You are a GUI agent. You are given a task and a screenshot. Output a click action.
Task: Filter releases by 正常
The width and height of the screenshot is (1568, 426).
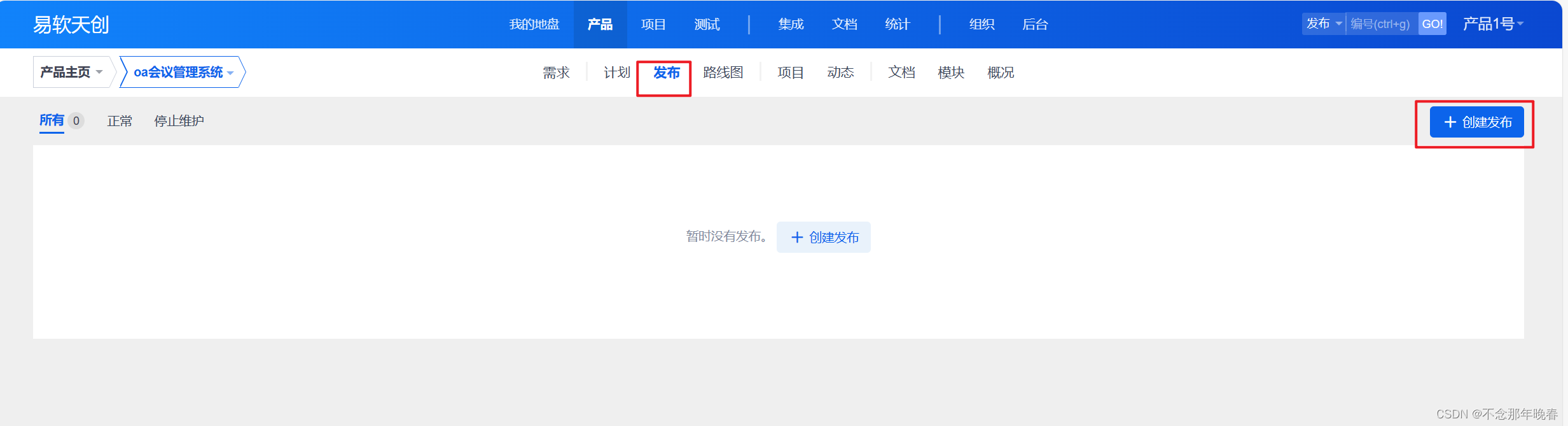click(120, 121)
